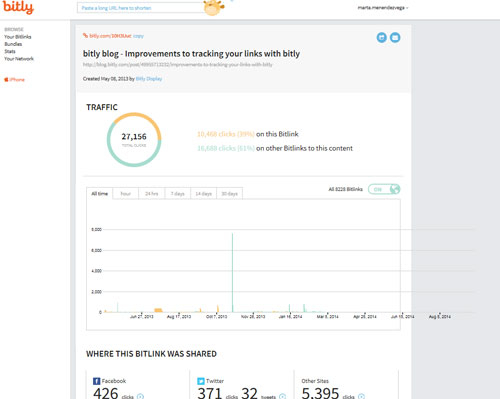
Task: Switch to the 24 hrs tab
Action: (152, 193)
